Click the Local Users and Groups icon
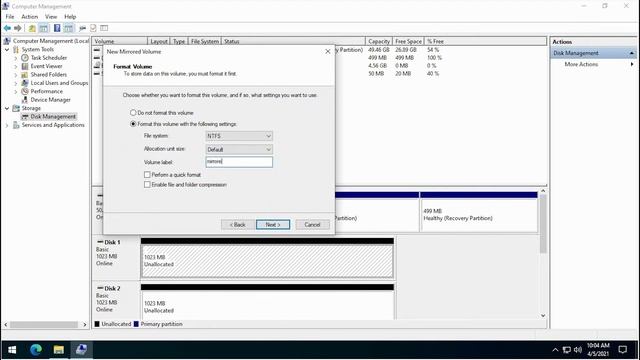This screenshot has height=360, width=640. click(x=24, y=83)
